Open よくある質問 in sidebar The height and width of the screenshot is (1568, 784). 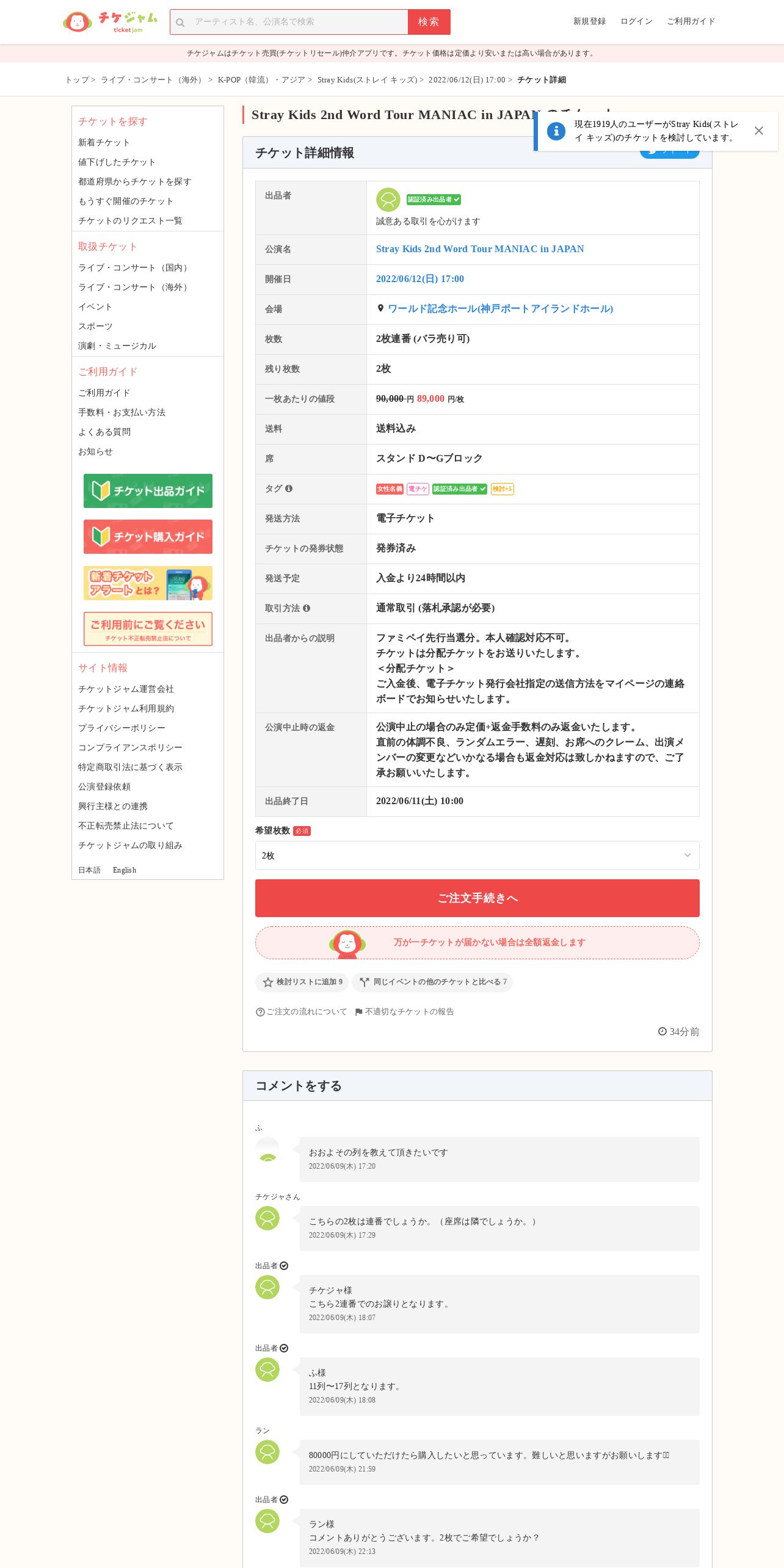(104, 432)
